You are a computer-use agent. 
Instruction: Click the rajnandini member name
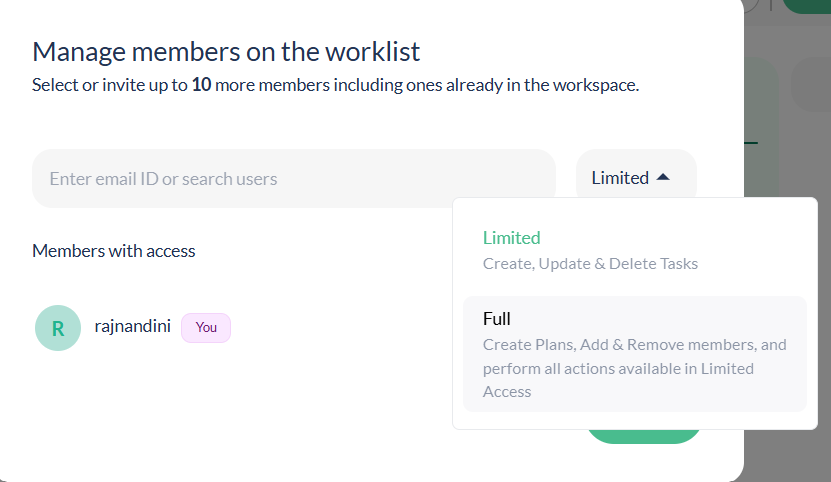coord(133,327)
